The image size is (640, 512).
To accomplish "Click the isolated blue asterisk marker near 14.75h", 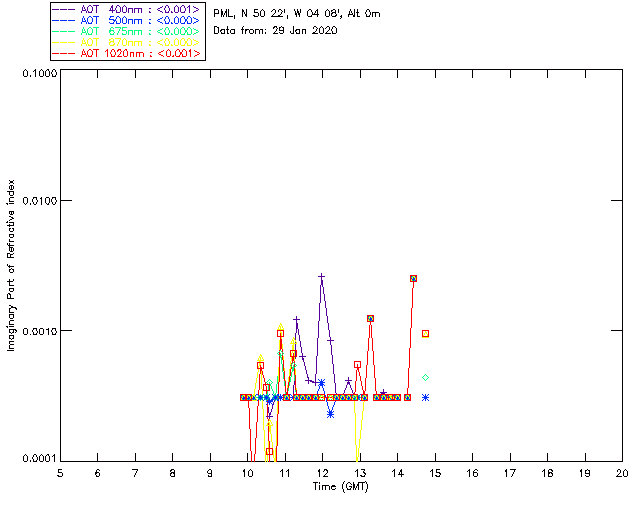I will point(425,398).
